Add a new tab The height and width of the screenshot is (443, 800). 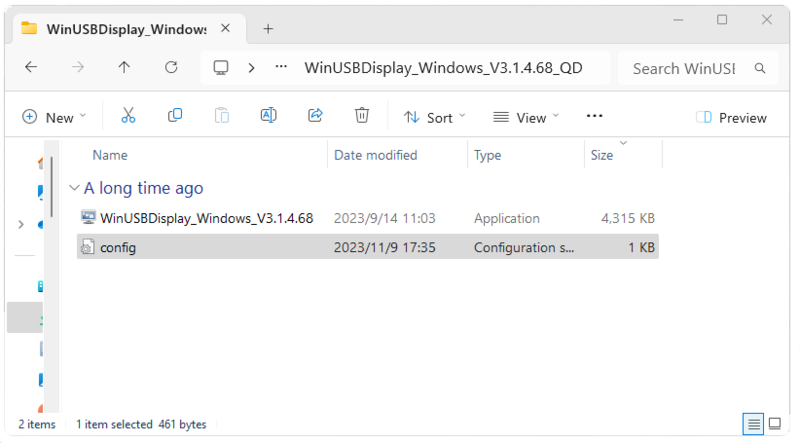[x=267, y=29]
